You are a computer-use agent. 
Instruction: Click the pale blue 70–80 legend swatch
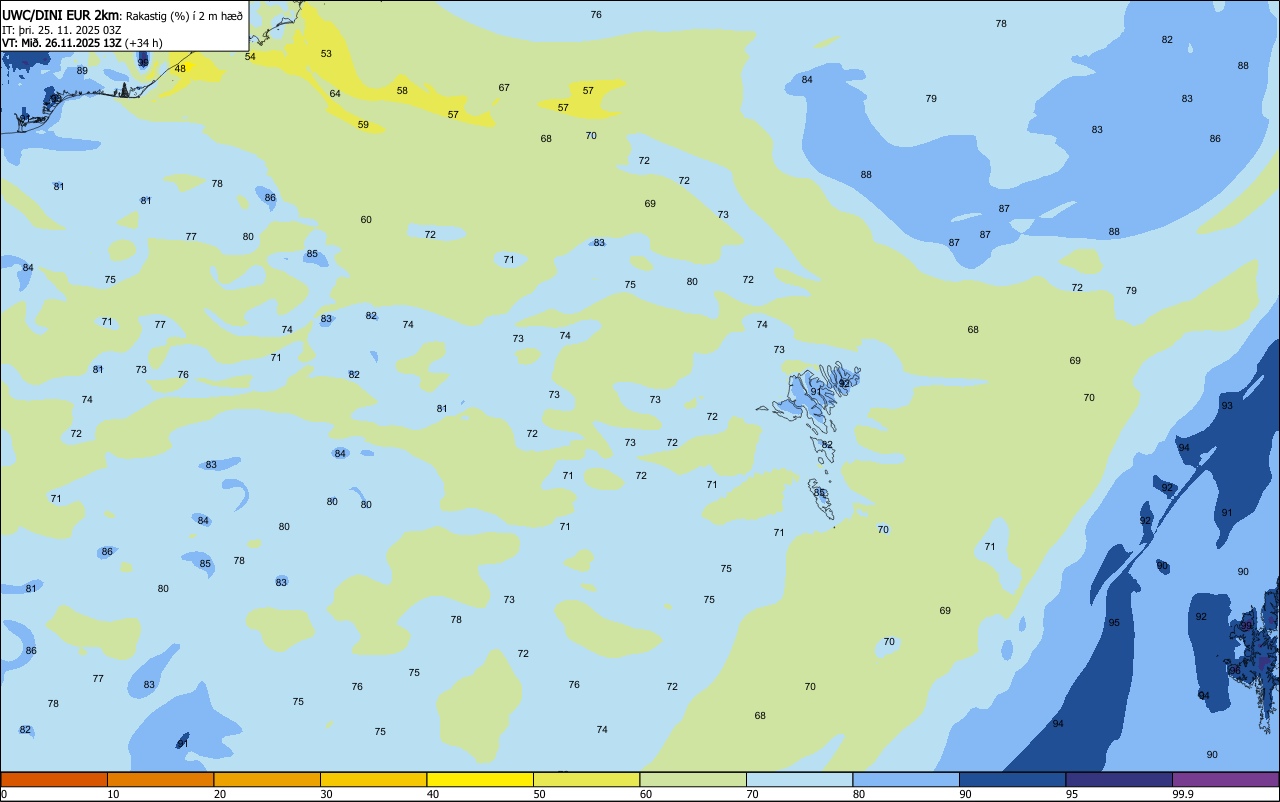pyautogui.click(x=799, y=779)
